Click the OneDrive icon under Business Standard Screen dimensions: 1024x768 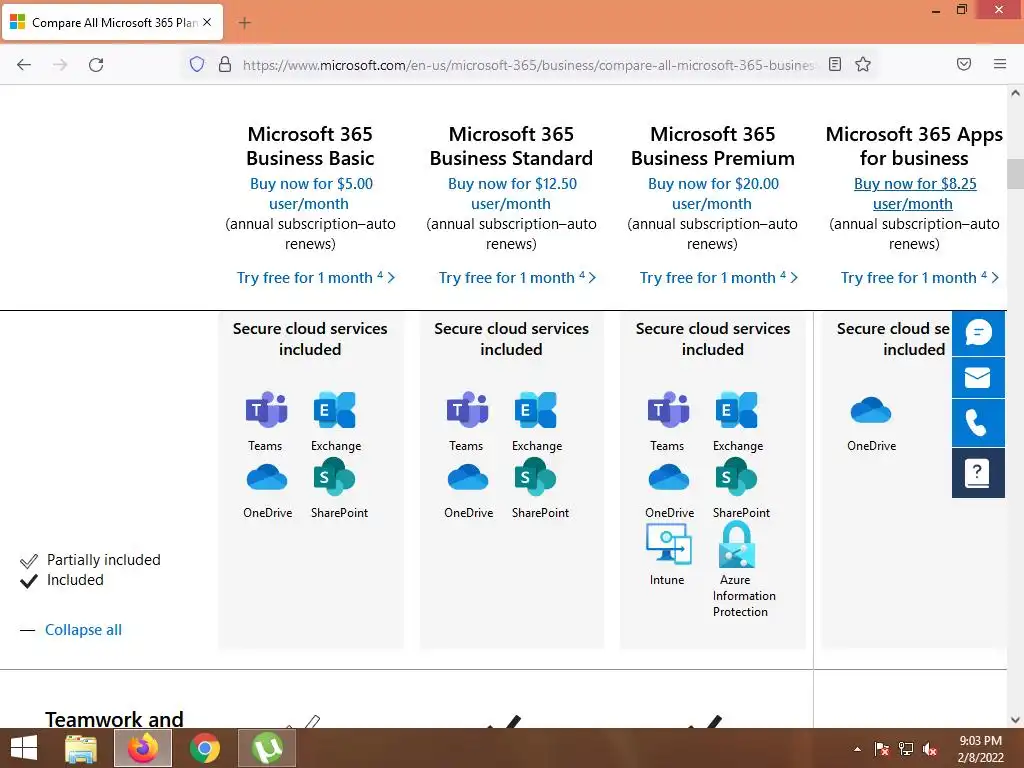(x=468, y=477)
